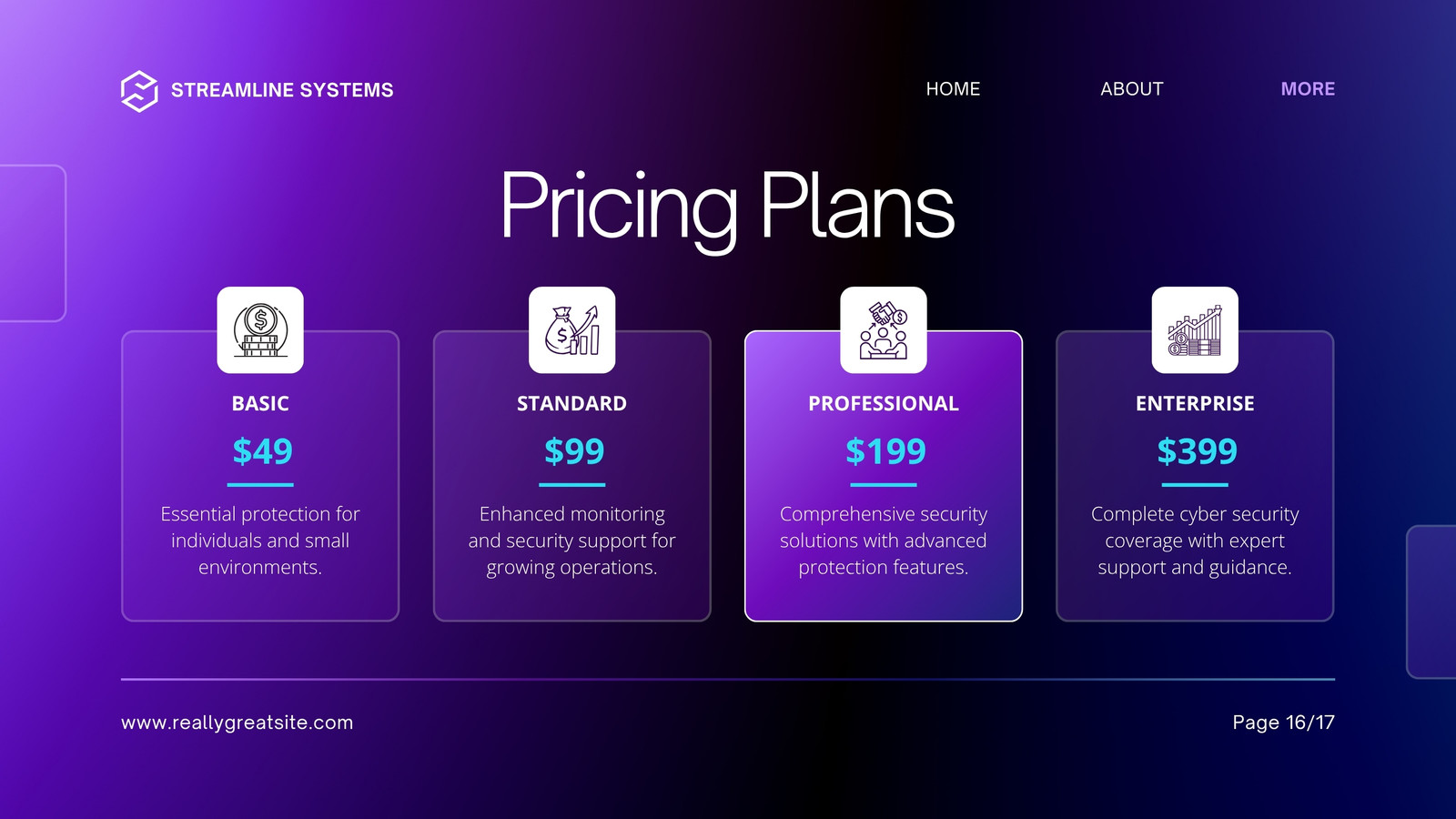Open the HOME menu item
Image resolution: width=1456 pixels, height=819 pixels.
pyautogui.click(x=953, y=89)
